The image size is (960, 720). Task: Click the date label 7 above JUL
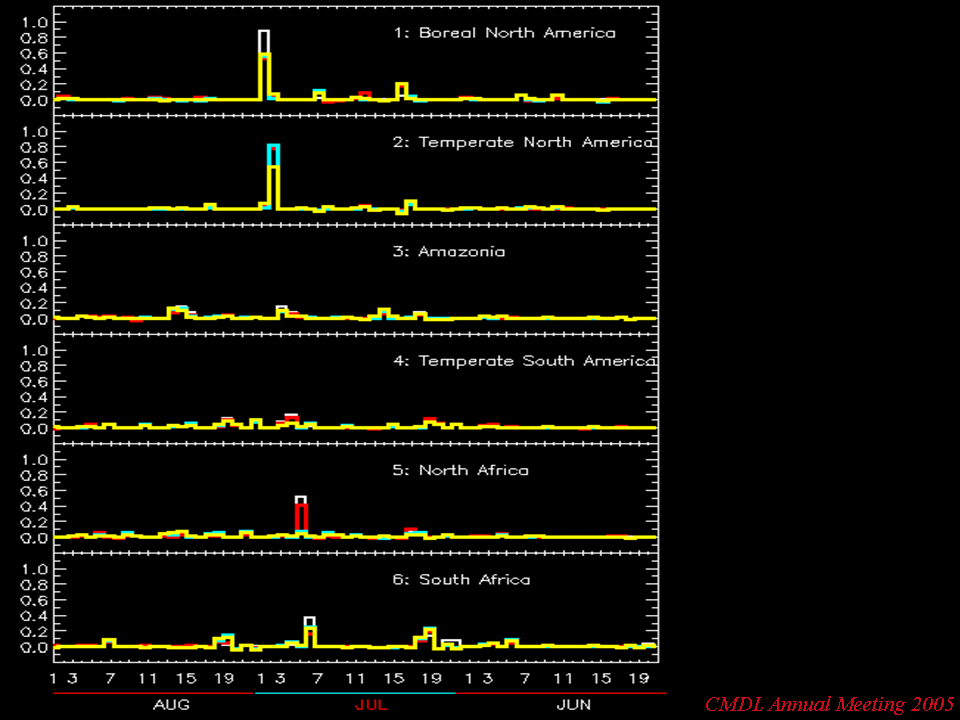pos(317,678)
